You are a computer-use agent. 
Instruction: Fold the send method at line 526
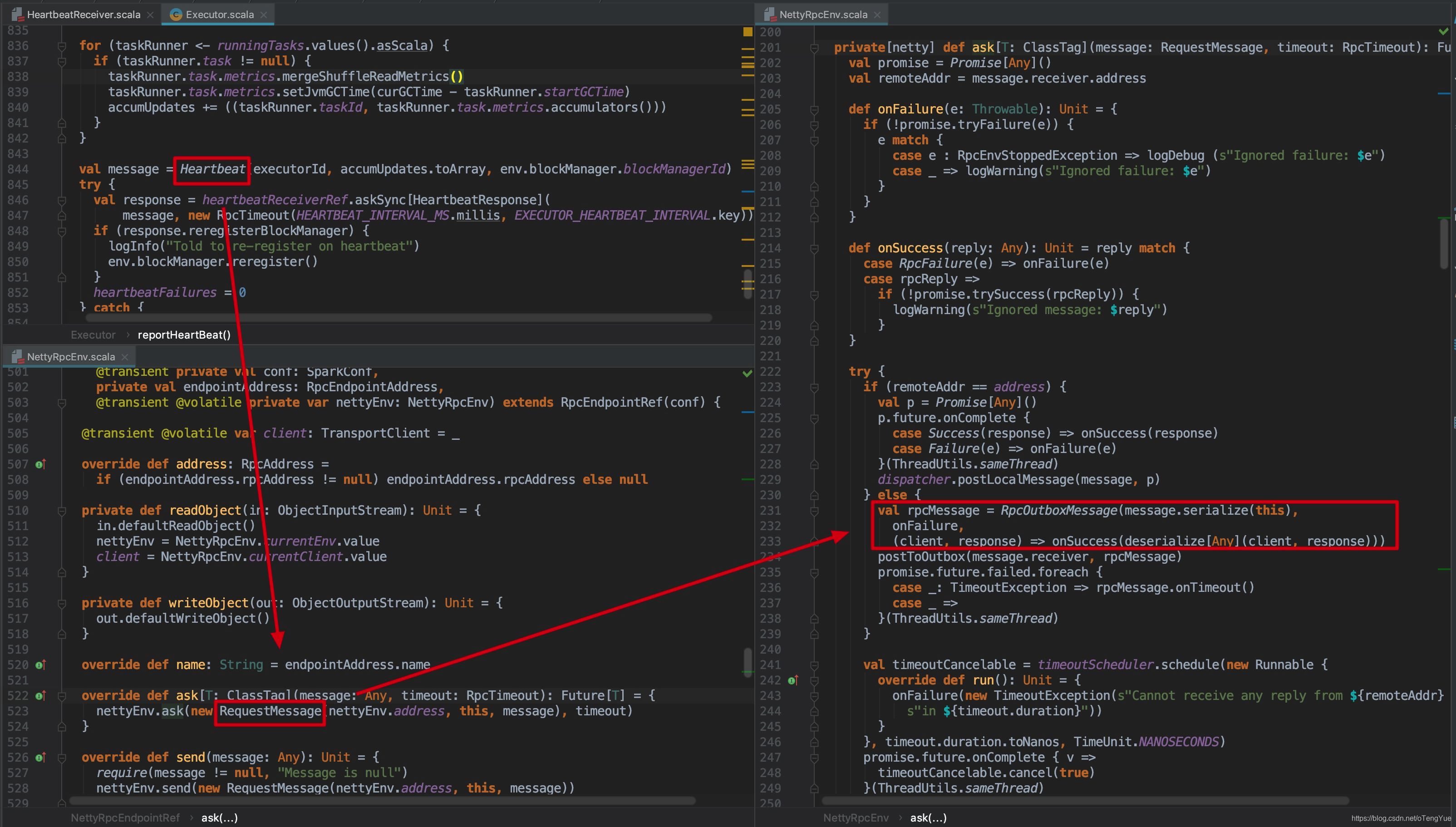pos(62,758)
